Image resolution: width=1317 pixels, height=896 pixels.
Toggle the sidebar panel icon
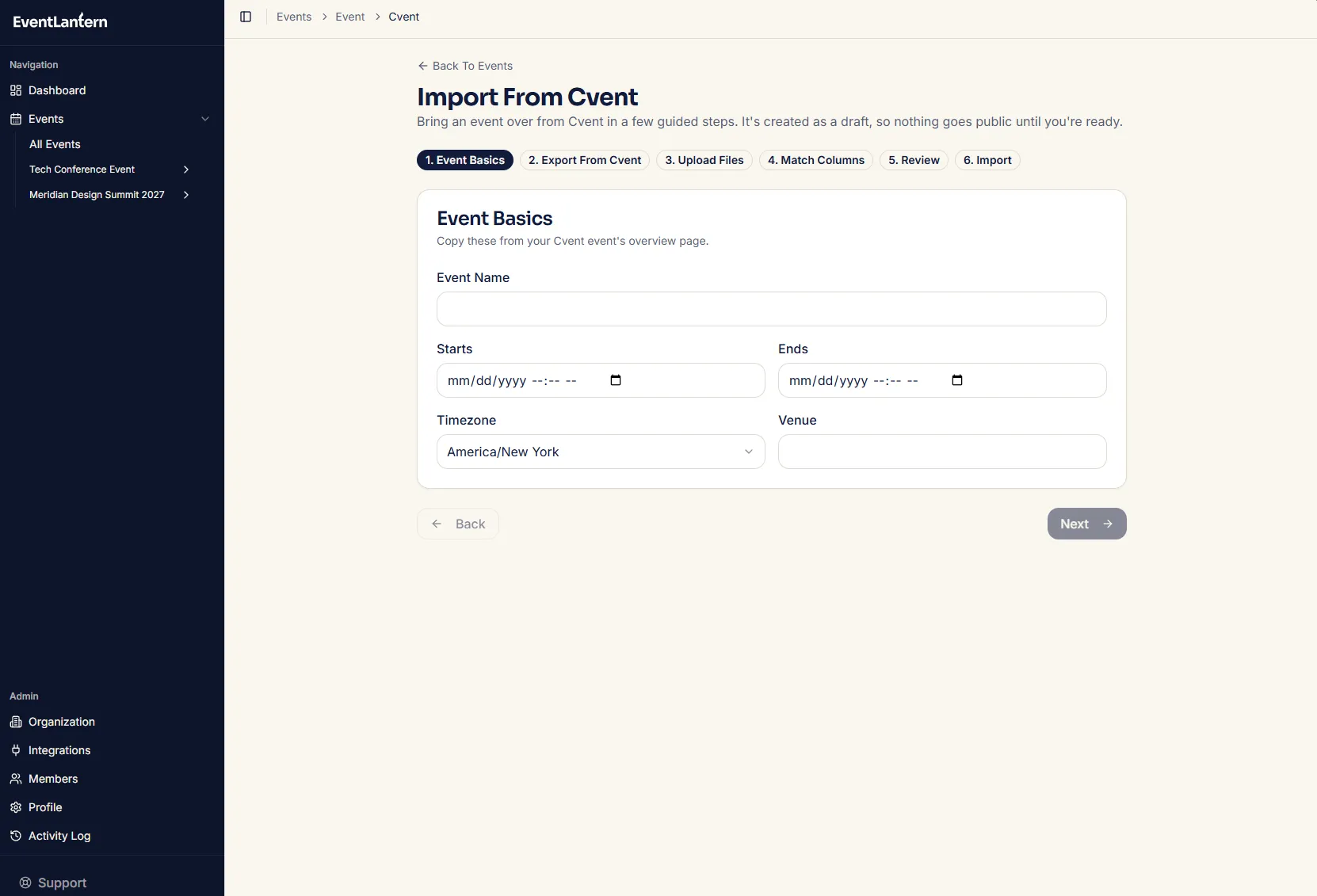tap(246, 17)
